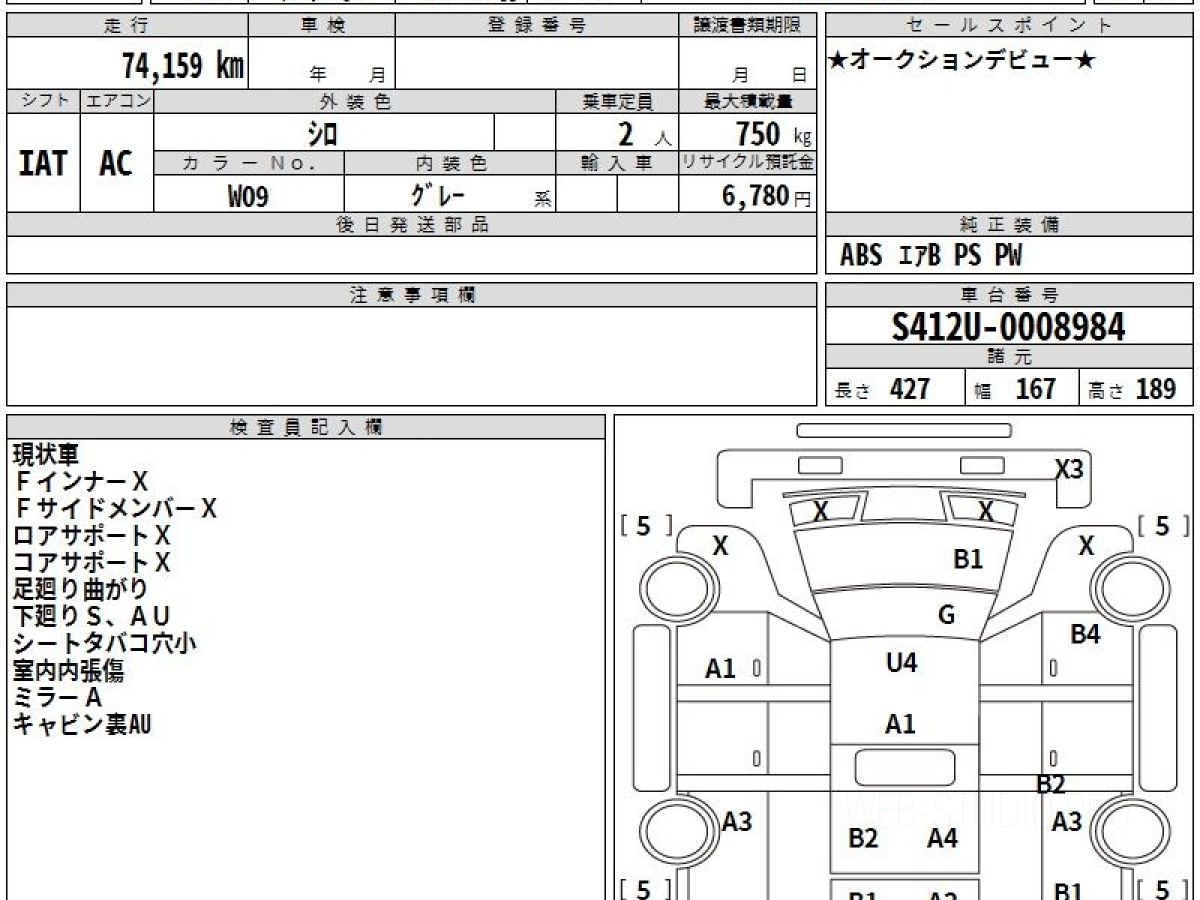Select the recycle deposit 6,780円

pos(766,196)
